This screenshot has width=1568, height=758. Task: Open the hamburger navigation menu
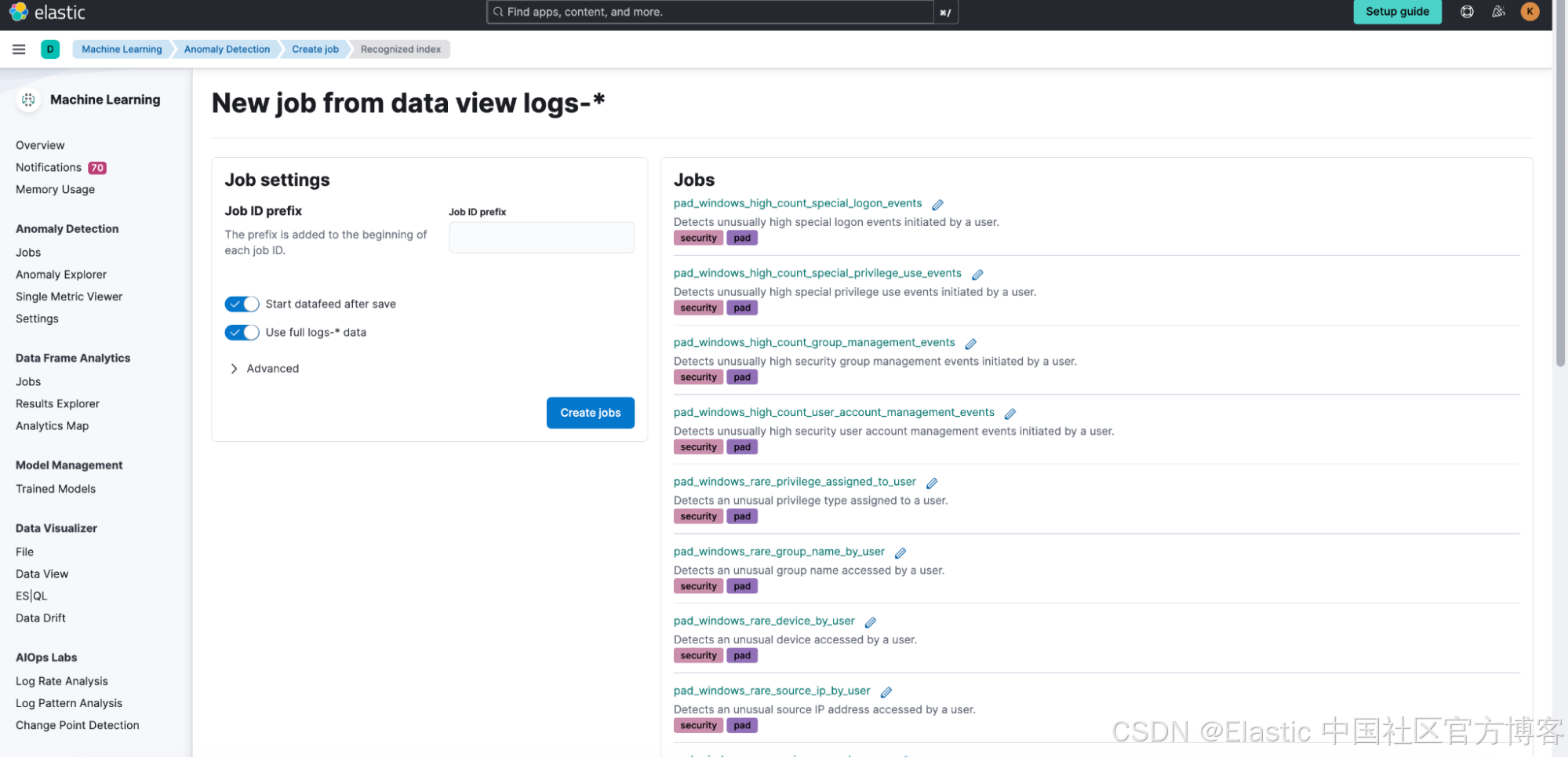pos(19,49)
